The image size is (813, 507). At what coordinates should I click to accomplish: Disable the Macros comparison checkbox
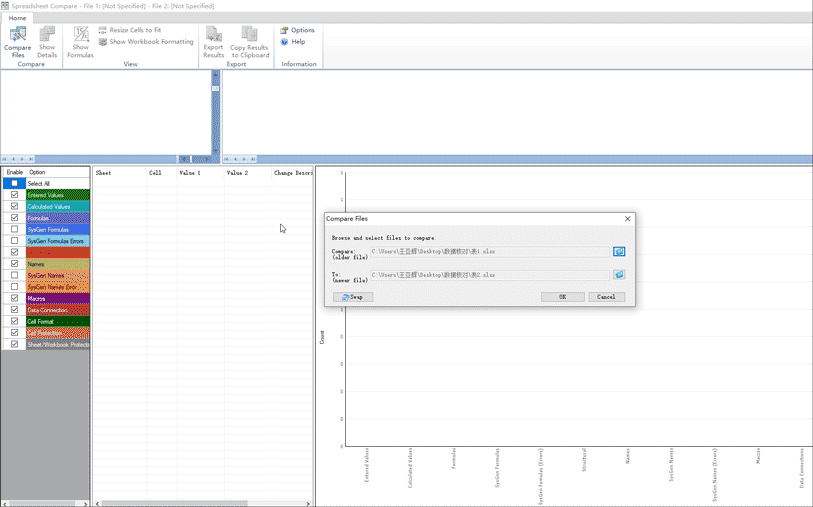(x=14, y=298)
